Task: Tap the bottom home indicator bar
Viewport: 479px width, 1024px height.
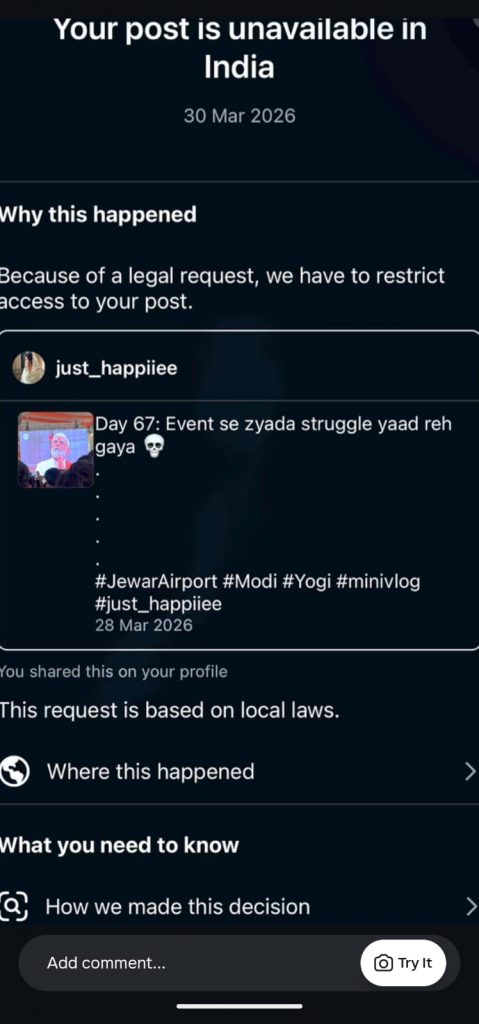Action: (239, 1006)
